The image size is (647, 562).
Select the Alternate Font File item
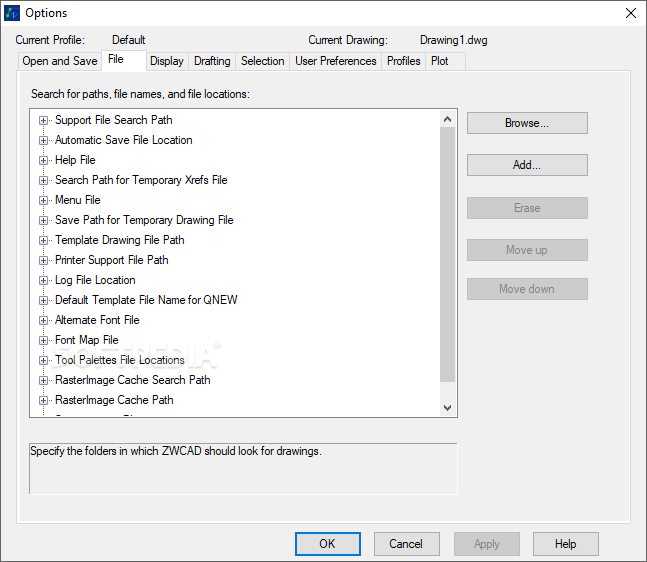97,320
